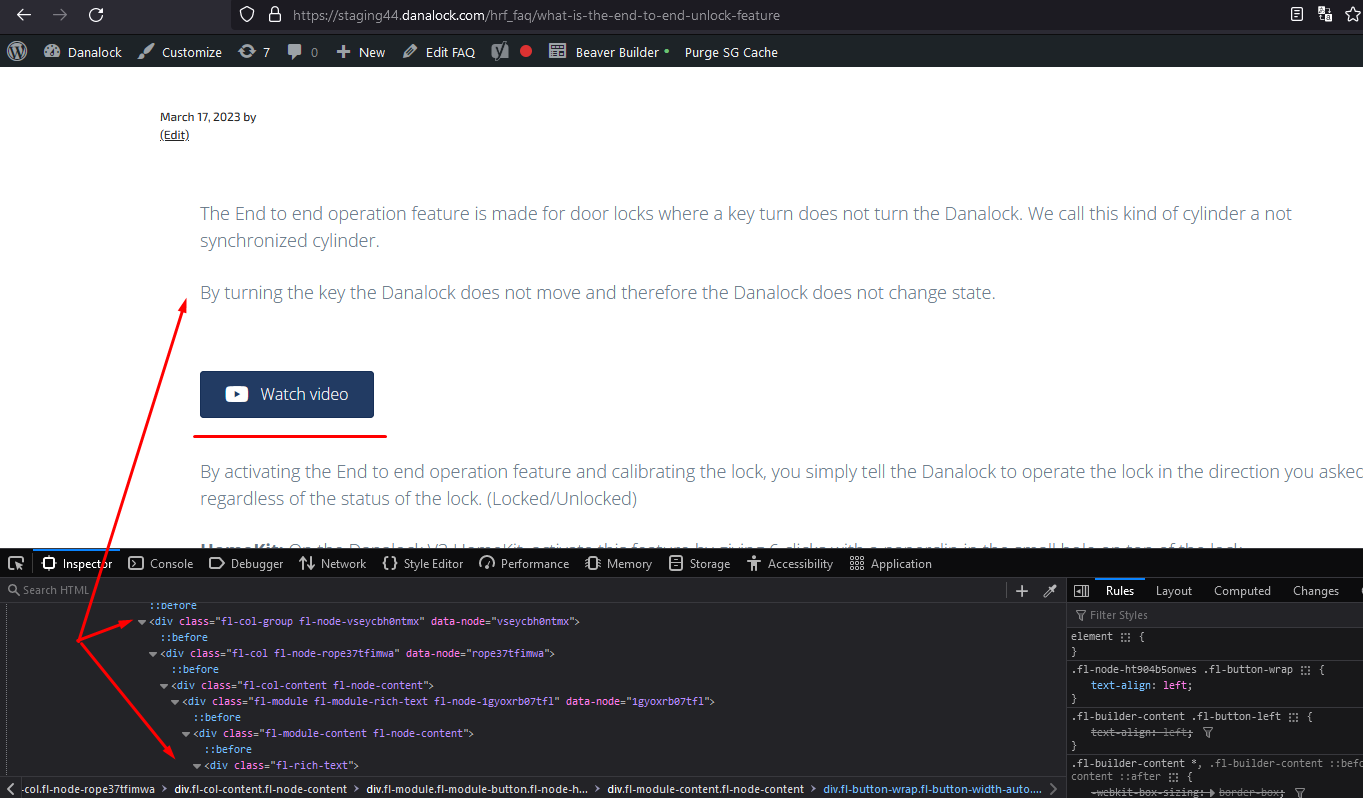This screenshot has width=1363, height=798.
Task: Open the Network panel
Action: [x=333, y=563]
